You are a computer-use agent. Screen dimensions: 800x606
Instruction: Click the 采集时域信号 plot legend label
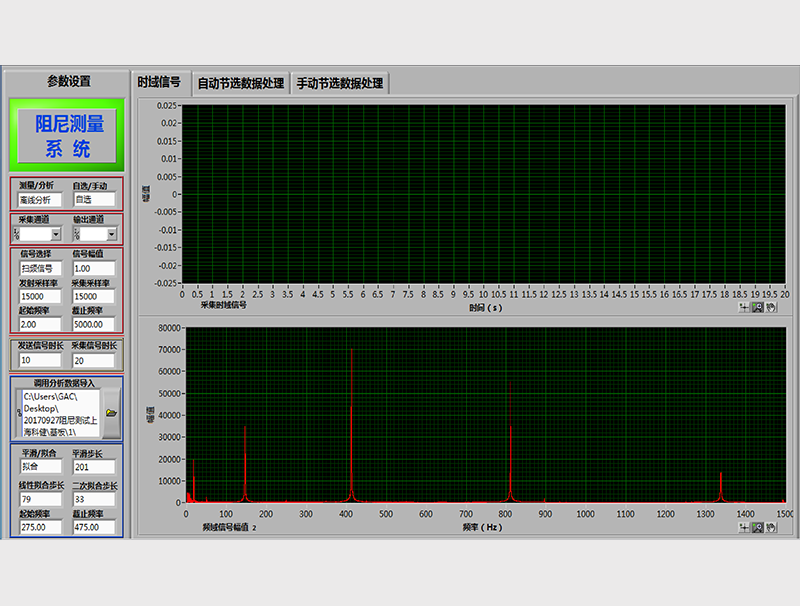pos(223,305)
